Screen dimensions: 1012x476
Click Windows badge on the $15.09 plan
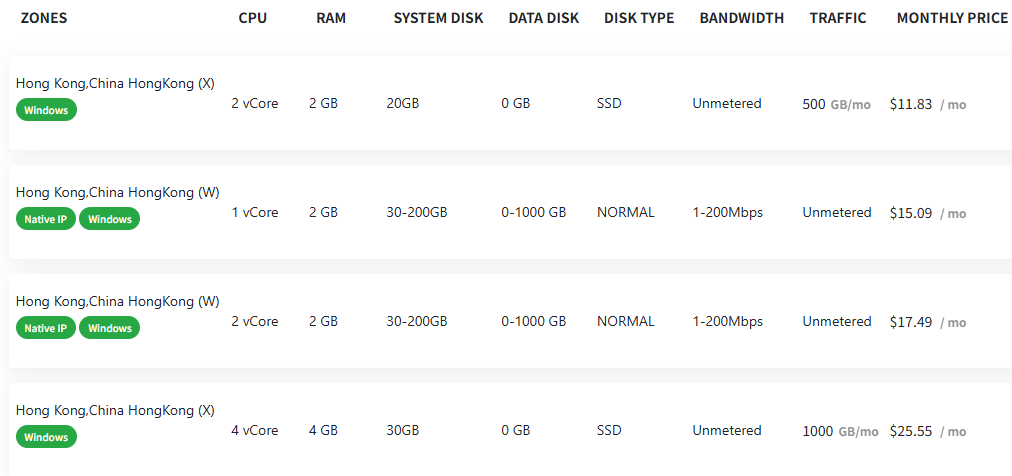(x=110, y=219)
